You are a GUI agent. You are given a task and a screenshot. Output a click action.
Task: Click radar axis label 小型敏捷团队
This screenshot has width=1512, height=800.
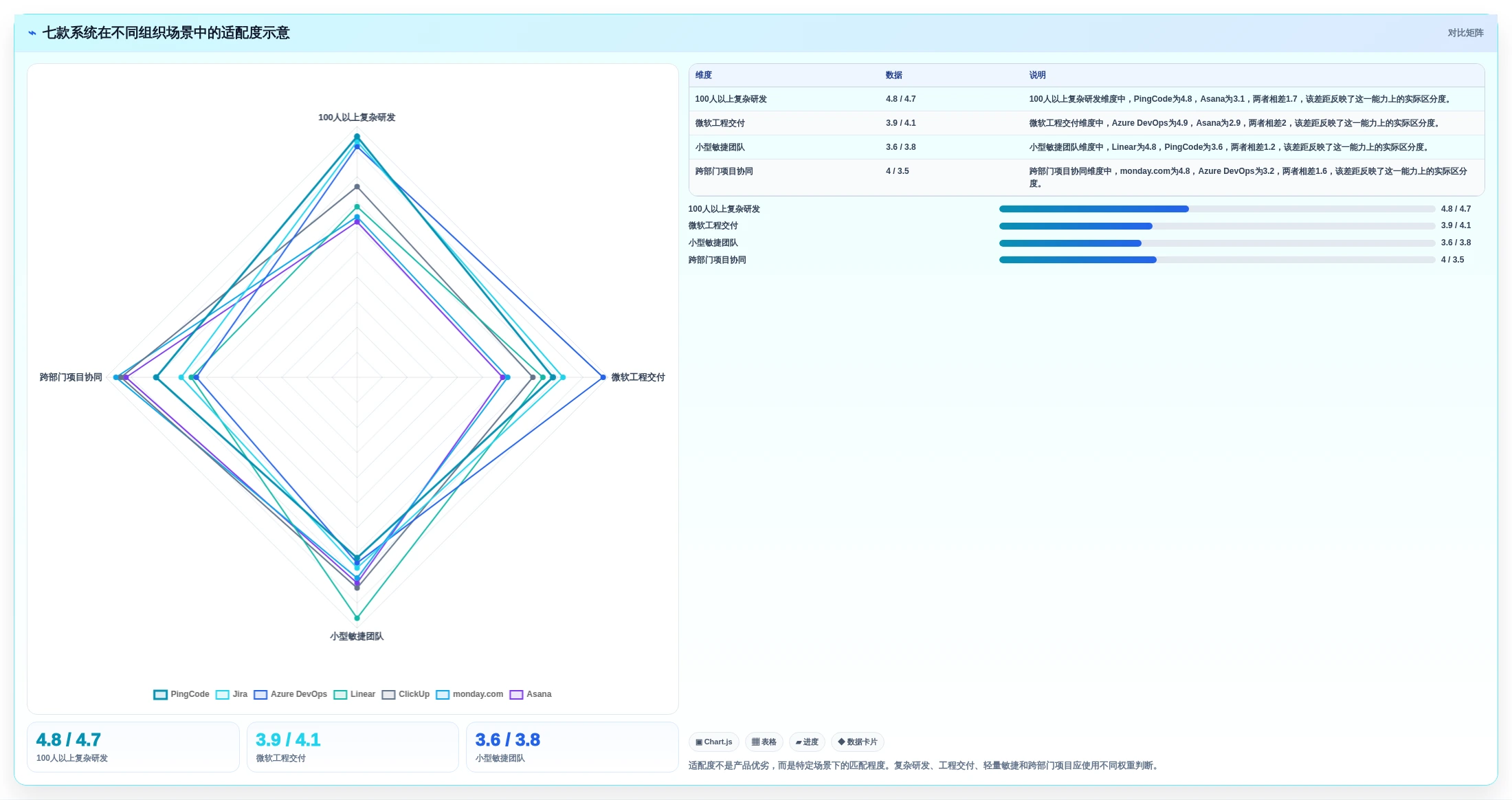[357, 636]
